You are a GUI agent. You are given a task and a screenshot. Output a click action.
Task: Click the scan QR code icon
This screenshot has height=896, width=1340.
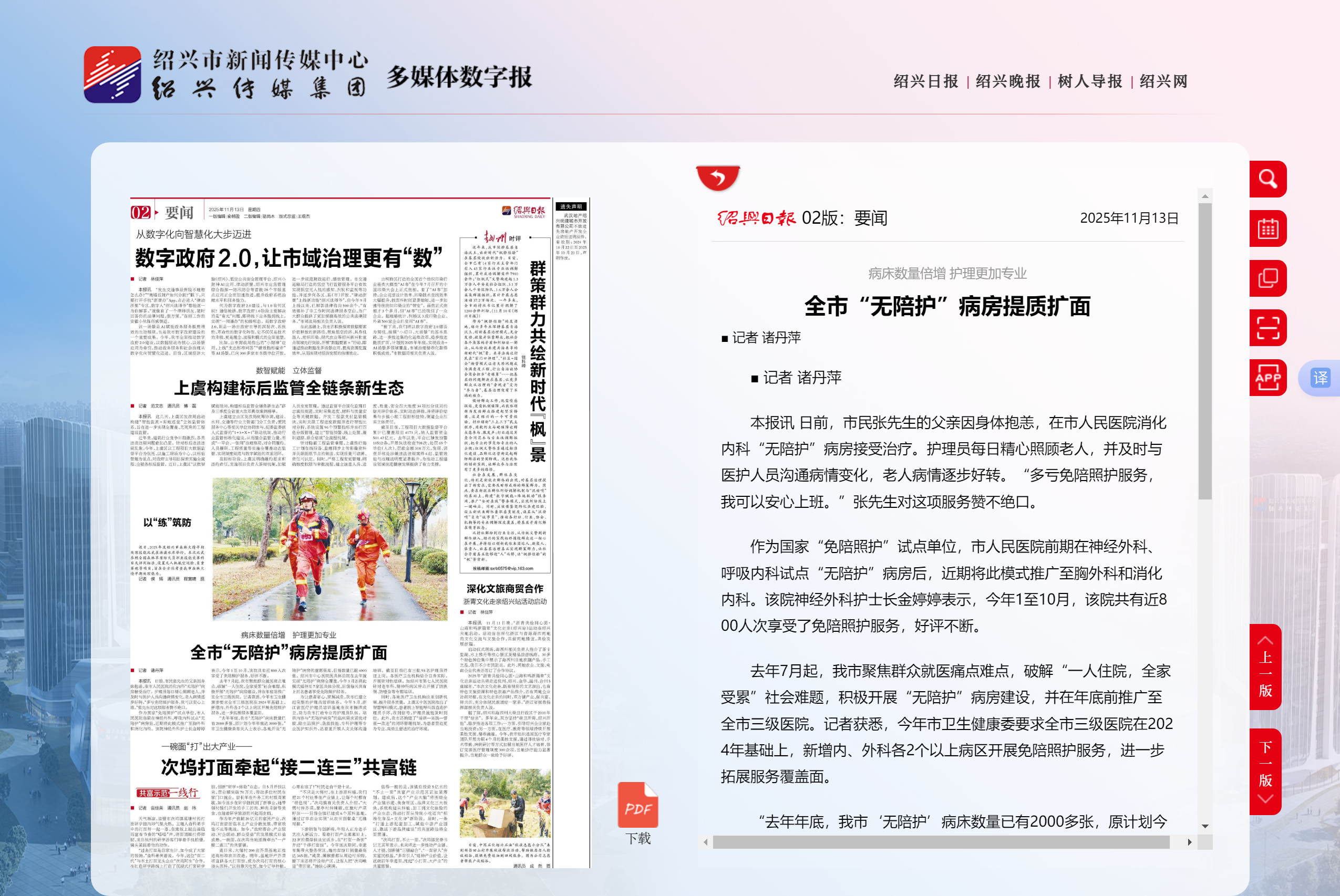pyautogui.click(x=1267, y=328)
